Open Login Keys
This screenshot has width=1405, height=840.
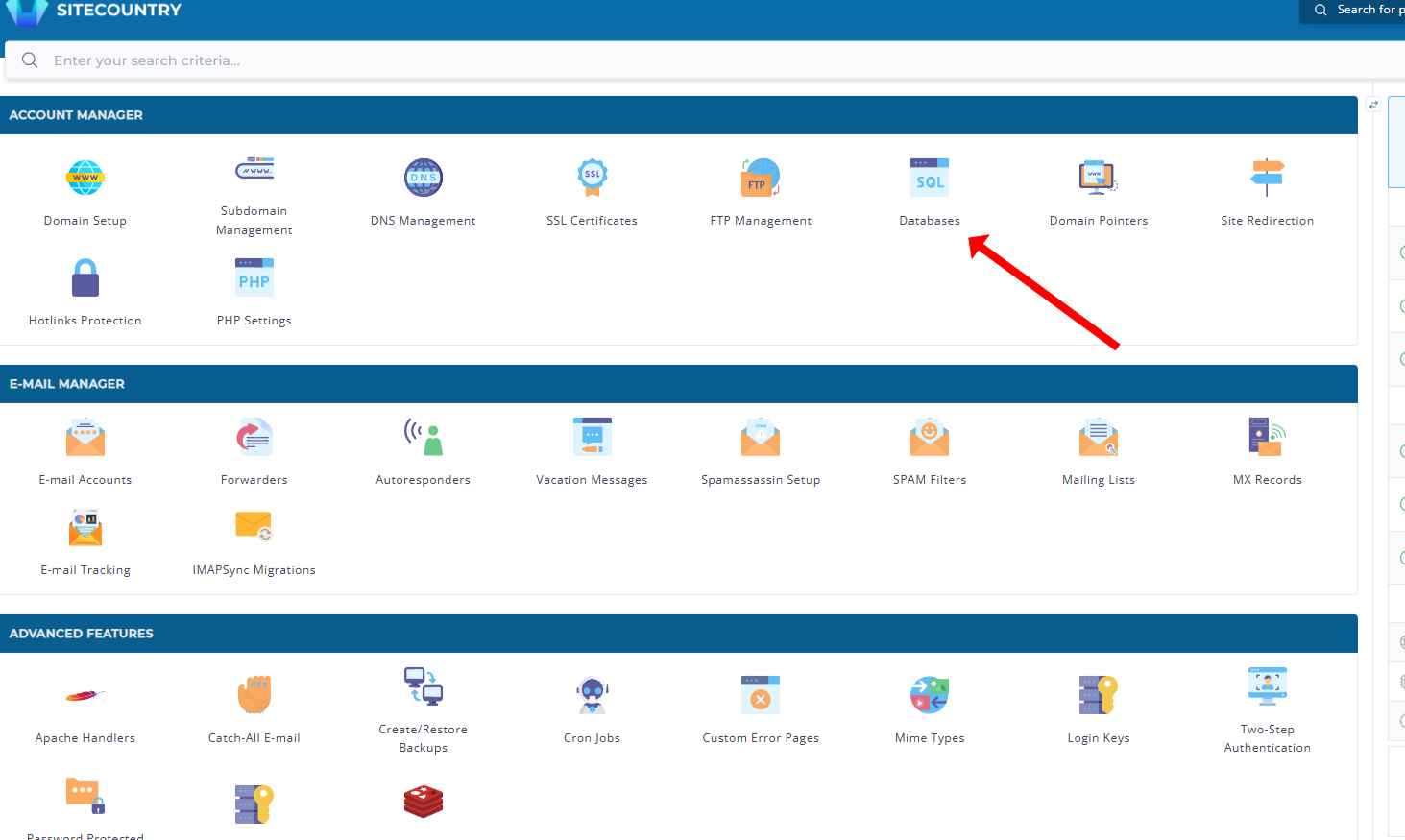[x=1099, y=710]
